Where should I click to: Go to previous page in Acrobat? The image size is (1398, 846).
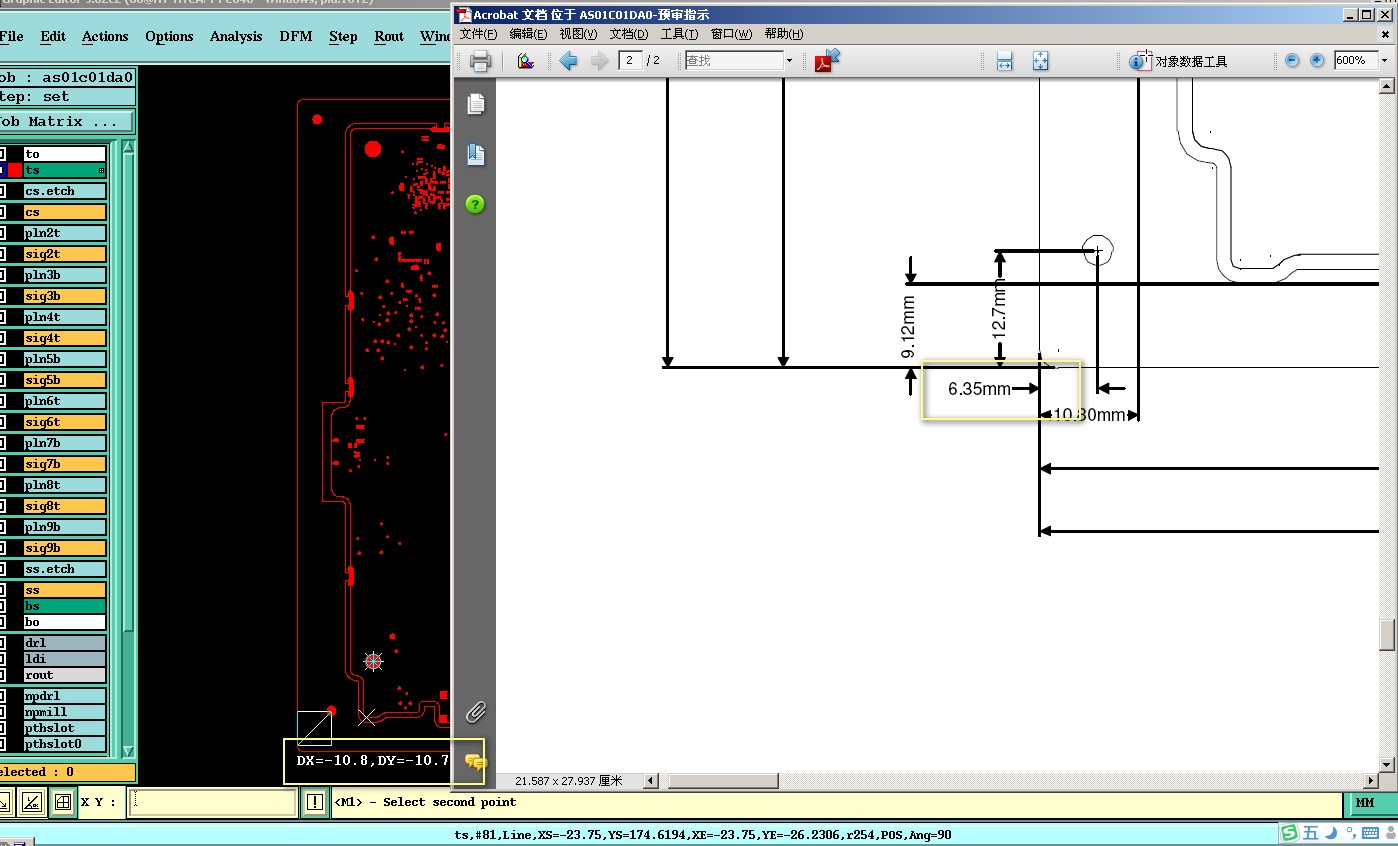(x=568, y=61)
